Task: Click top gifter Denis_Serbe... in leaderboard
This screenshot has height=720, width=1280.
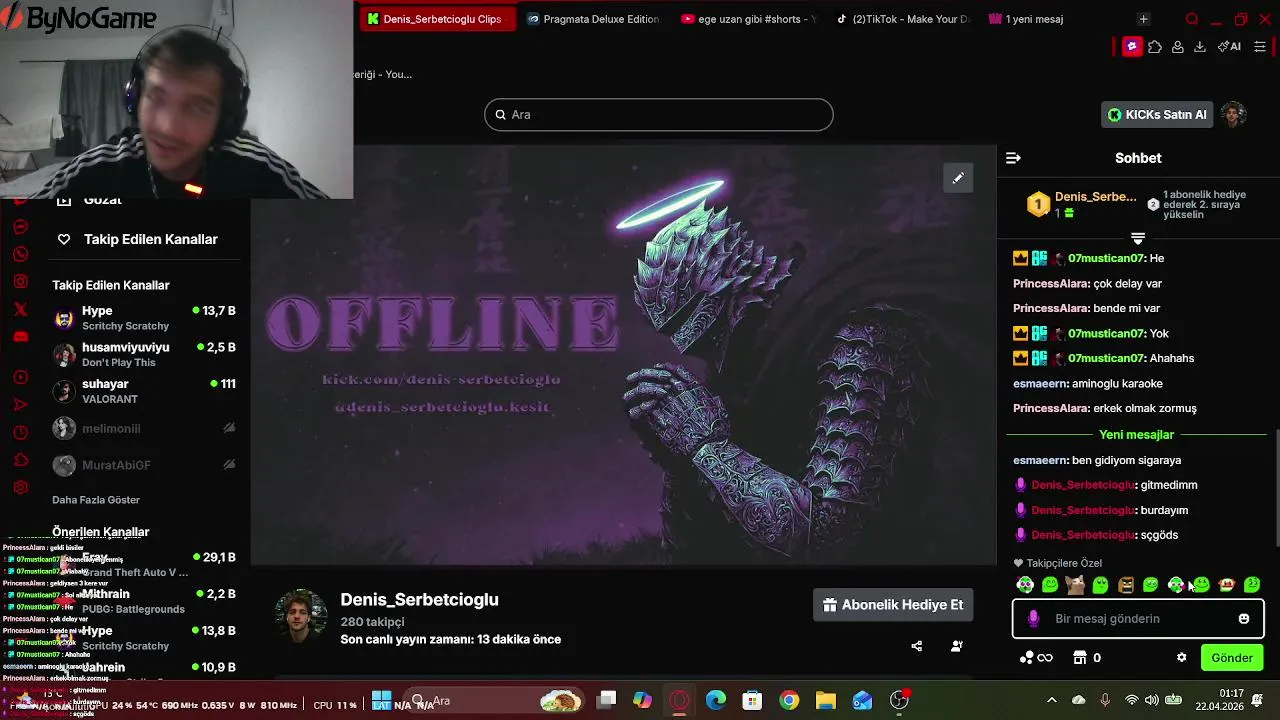Action: pos(1095,197)
